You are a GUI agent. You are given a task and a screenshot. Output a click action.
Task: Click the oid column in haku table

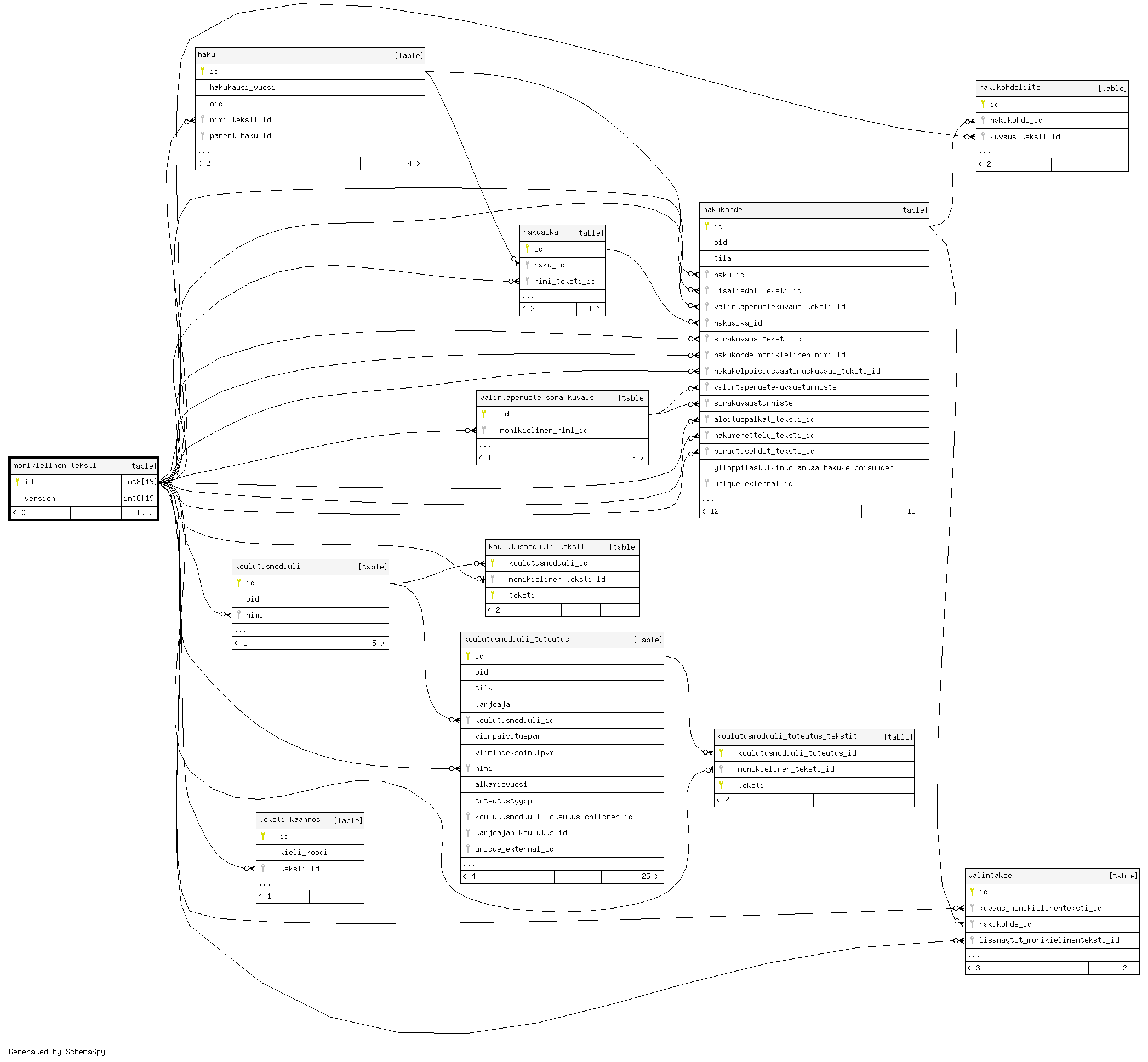click(310, 104)
